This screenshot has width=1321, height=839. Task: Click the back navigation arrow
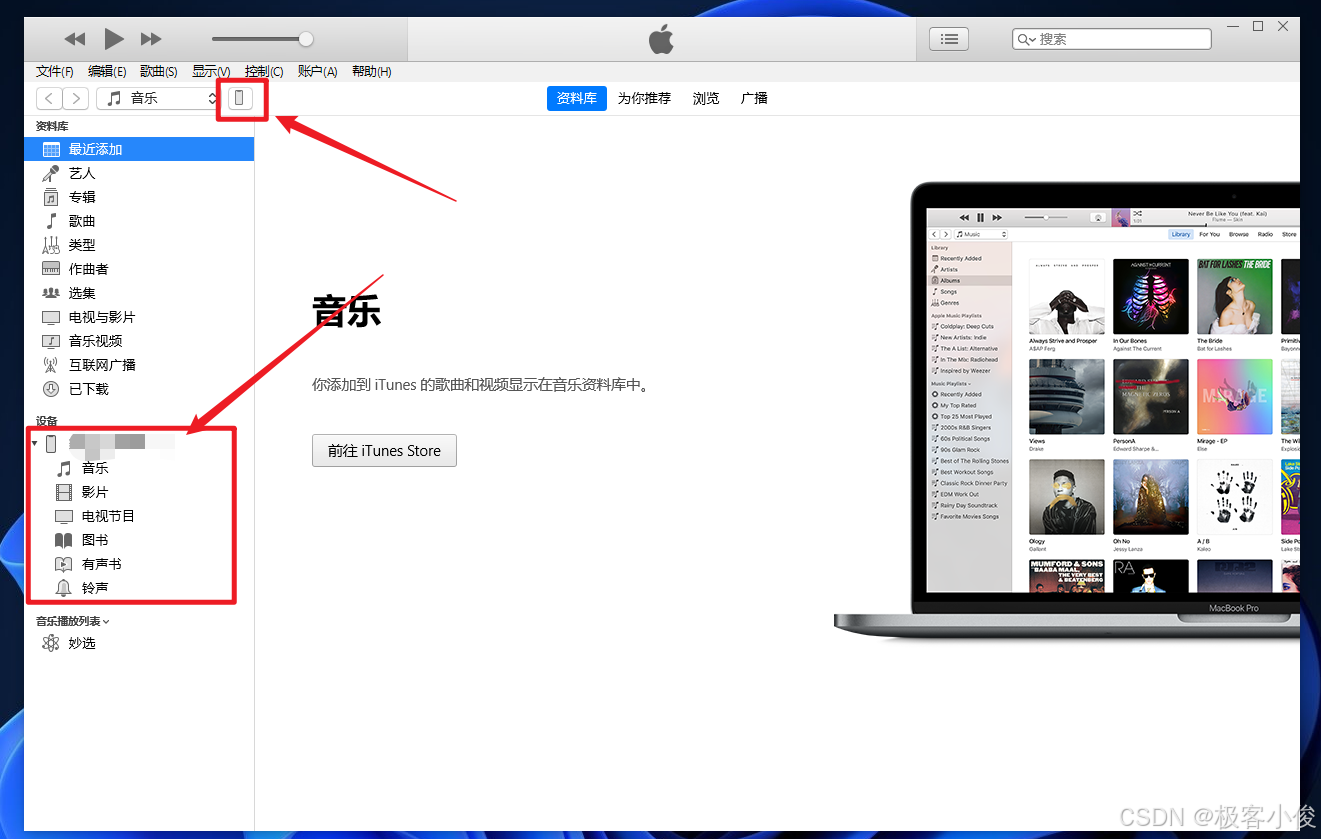click(49, 98)
